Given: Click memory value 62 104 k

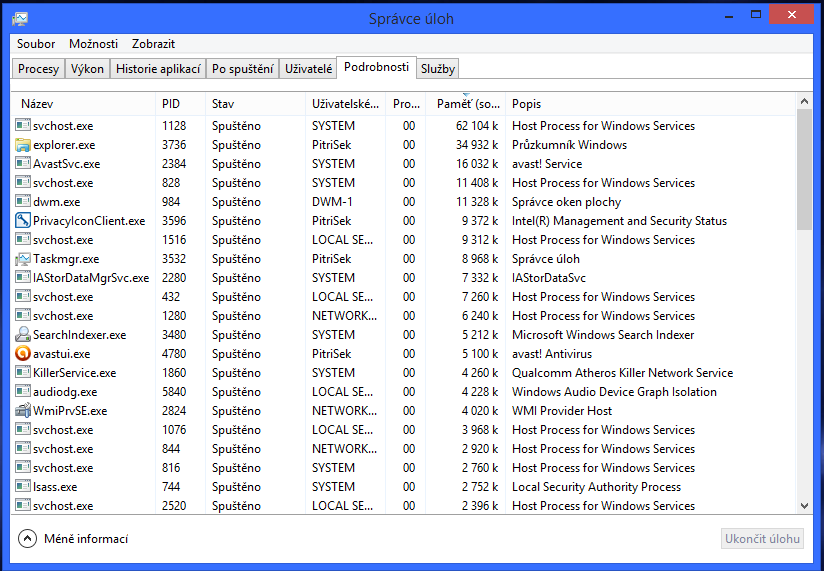Looking at the screenshot, I should click(x=477, y=126).
